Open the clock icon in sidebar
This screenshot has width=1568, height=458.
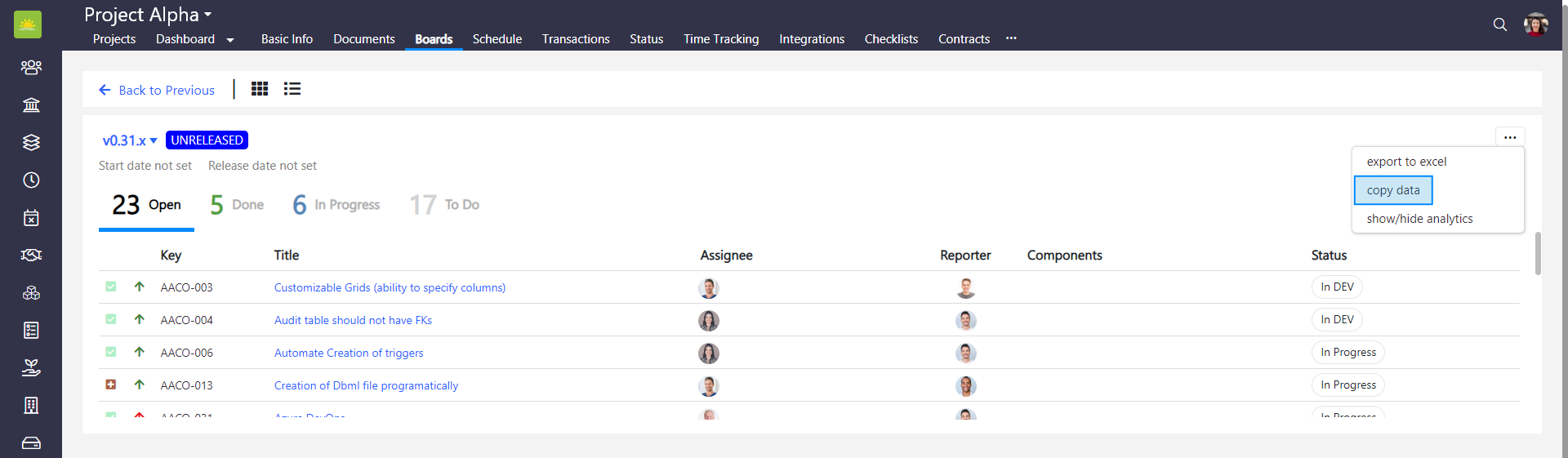point(31,180)
